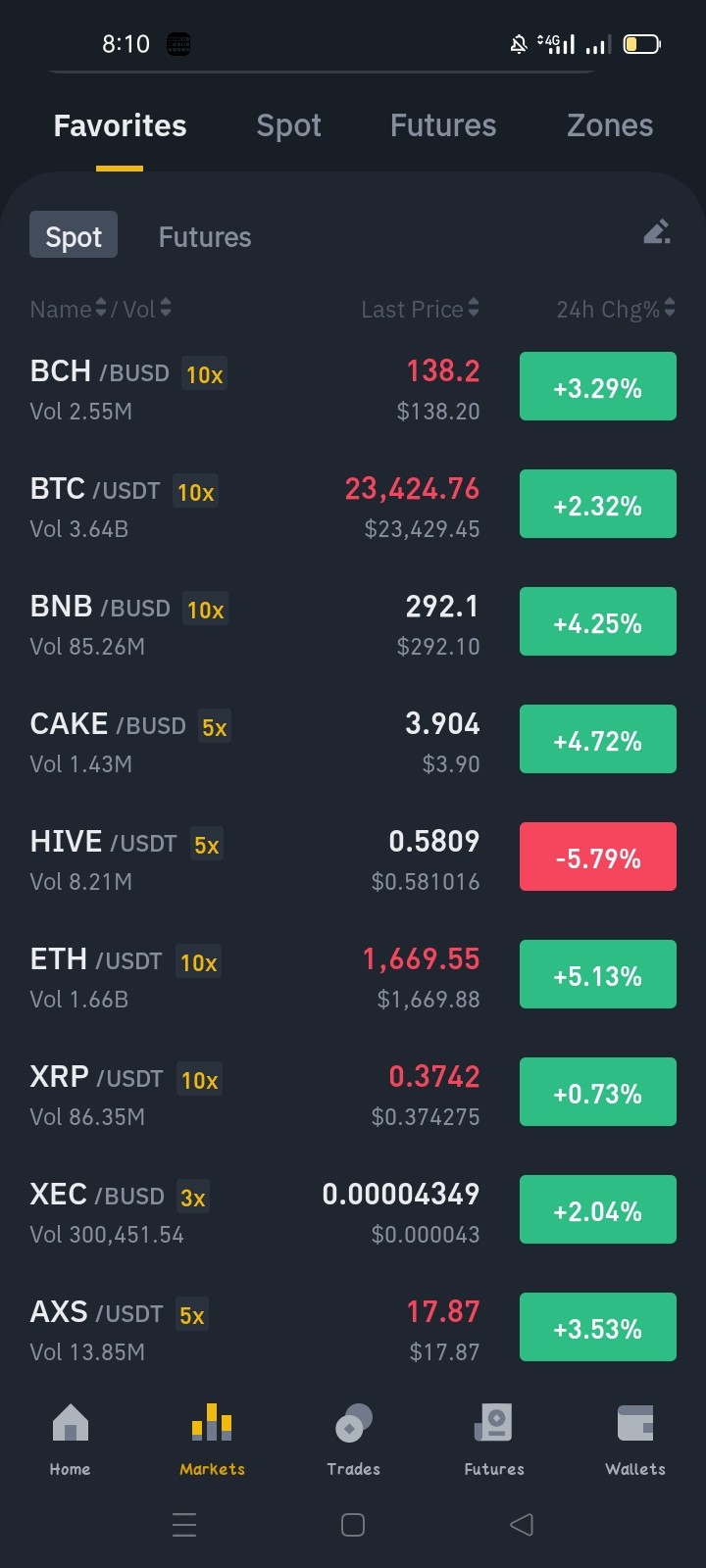Switch to Futures sub-toggle under Favorites

pos(205,237)
